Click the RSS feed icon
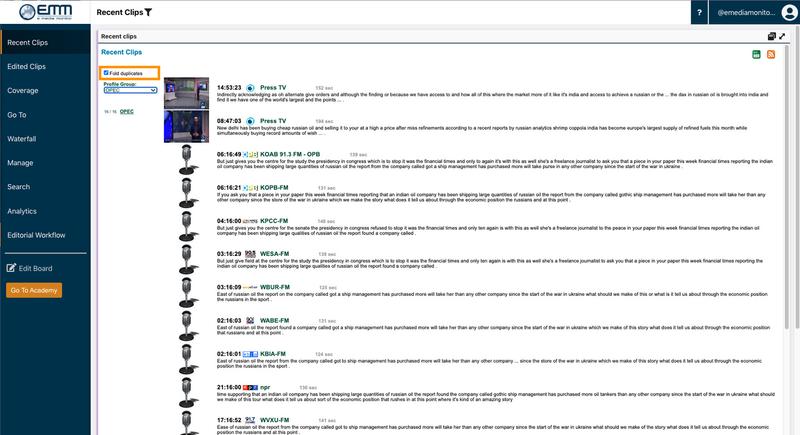Screen dimensions: 800x435 (772, 54)
